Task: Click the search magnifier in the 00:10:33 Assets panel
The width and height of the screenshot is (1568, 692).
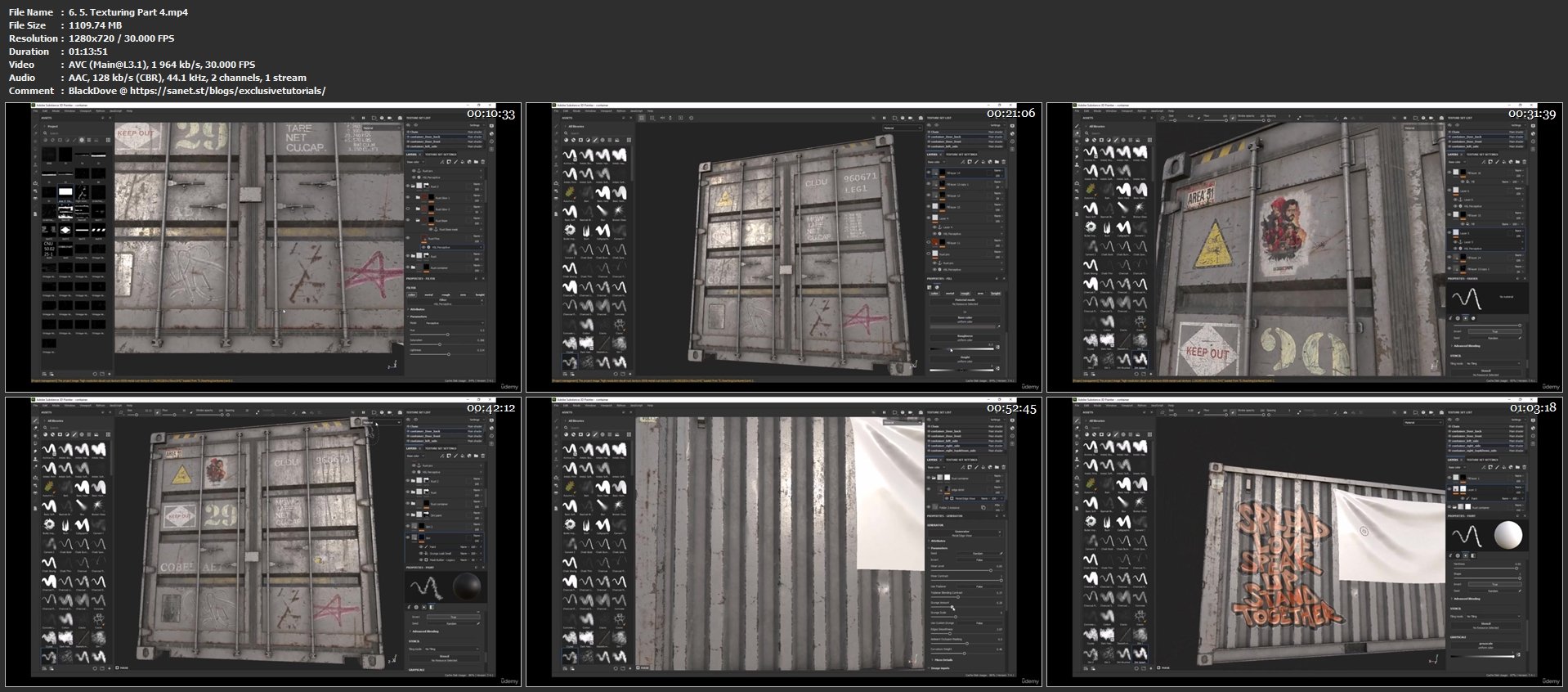Action: pyautogui.click(x=45, y=133)
